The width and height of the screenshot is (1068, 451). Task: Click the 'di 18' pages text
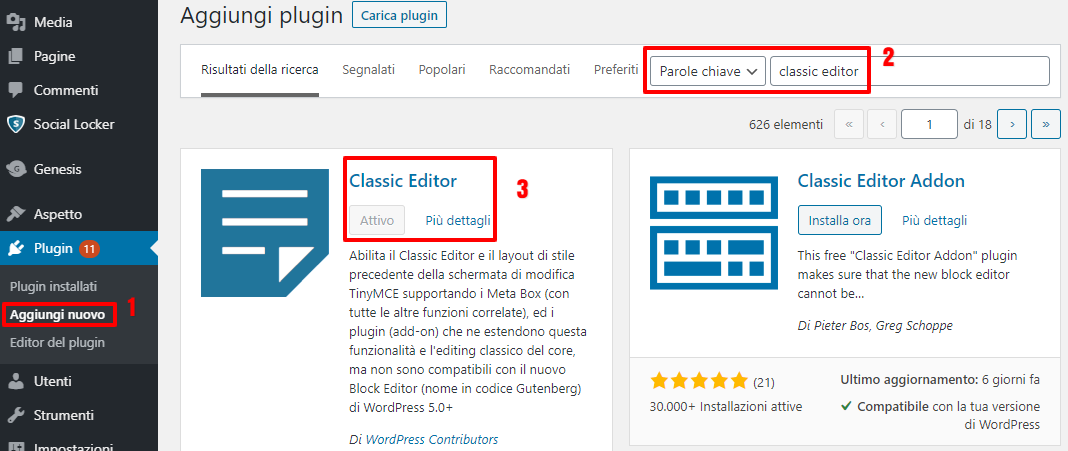point(977,125)
